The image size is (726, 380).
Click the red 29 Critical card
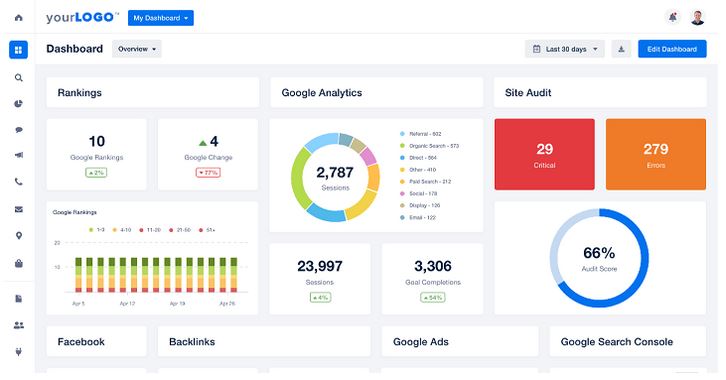(x=544, y=154)
